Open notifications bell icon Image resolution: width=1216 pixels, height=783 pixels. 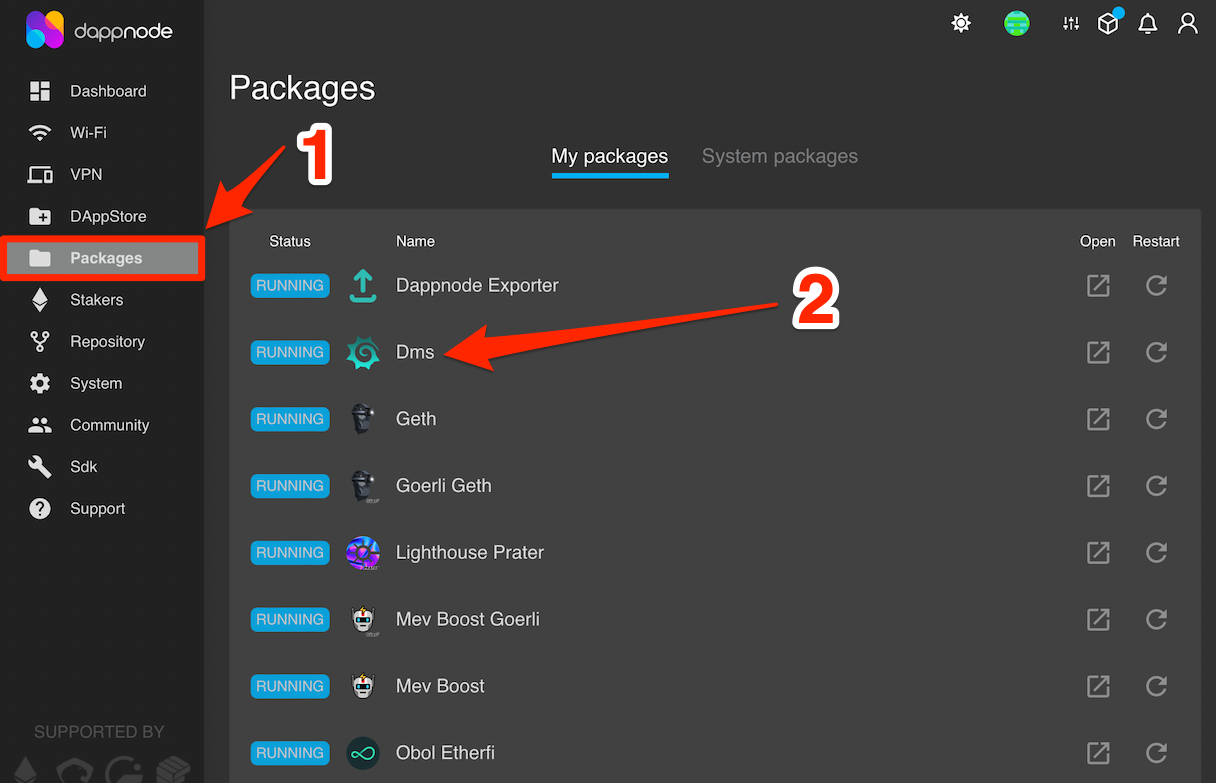[x=1148, y=24]
